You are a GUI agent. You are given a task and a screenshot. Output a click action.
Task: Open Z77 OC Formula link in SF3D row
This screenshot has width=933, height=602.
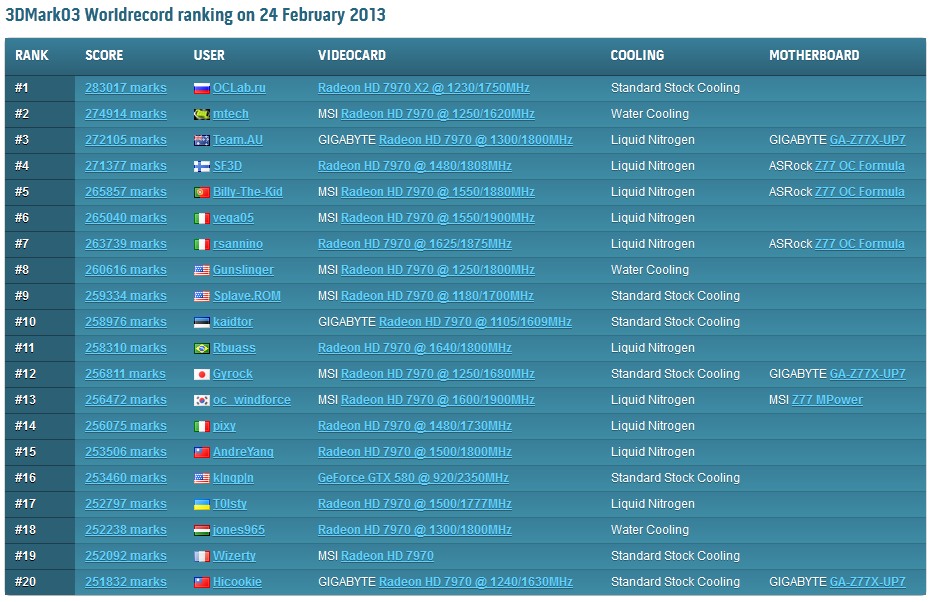tap(860, 165)
